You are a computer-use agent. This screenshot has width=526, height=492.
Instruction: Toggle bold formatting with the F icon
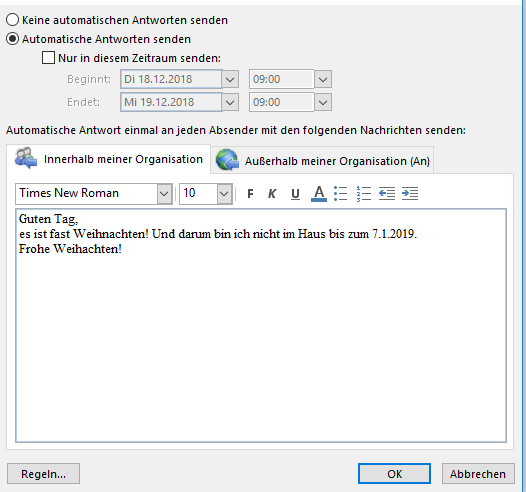point(250,194)
